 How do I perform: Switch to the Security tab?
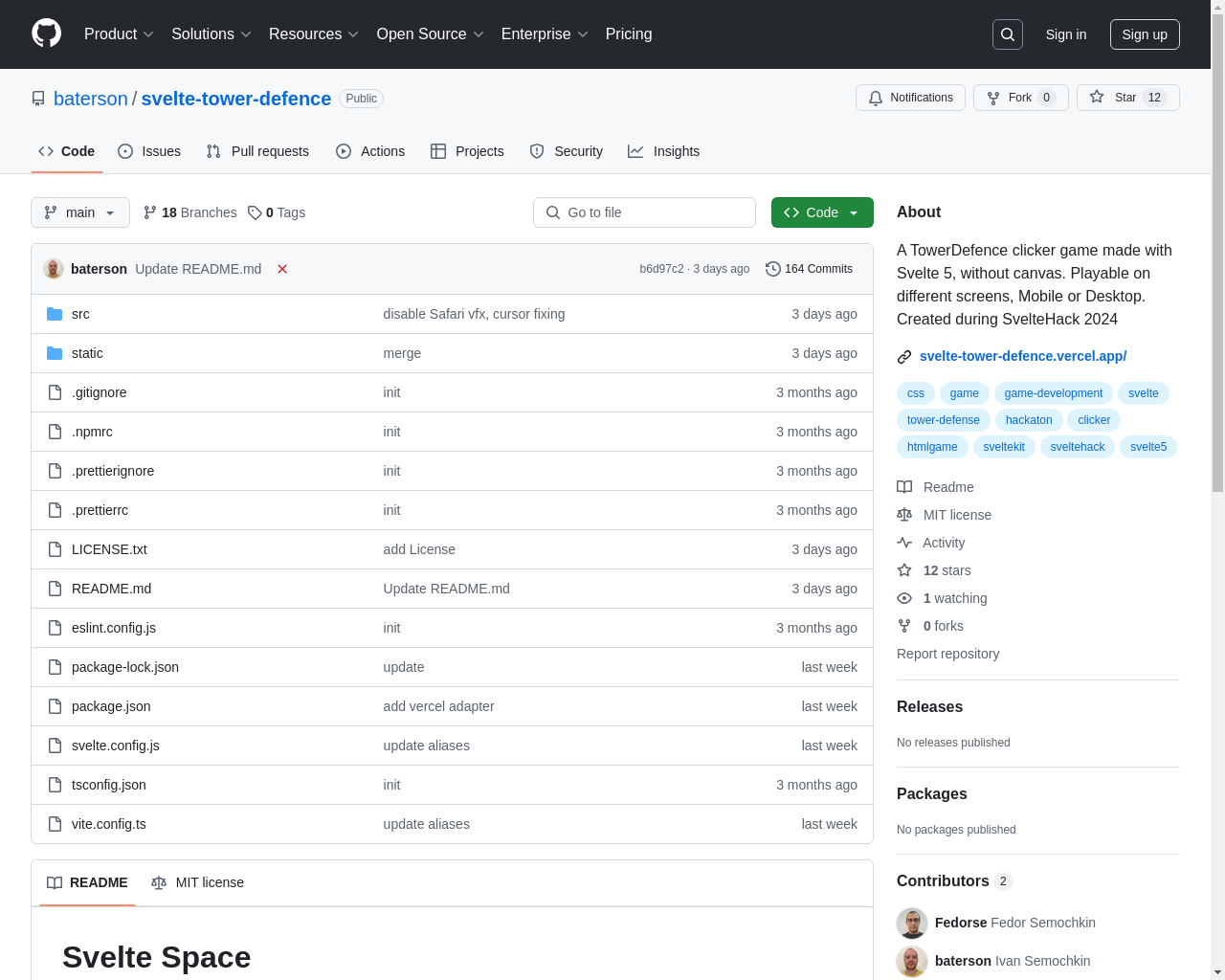[567, 151]
